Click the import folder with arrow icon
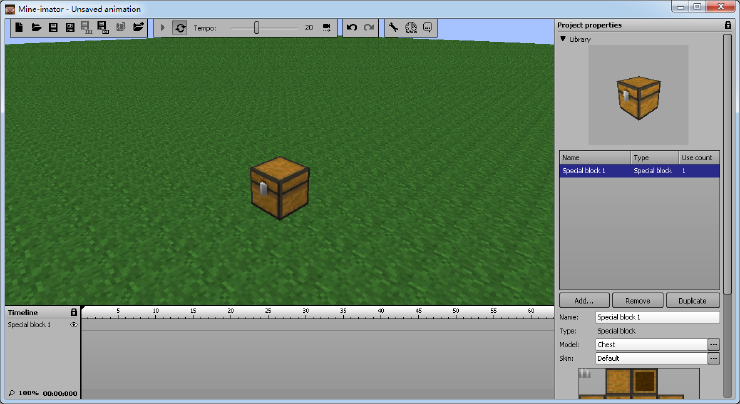This screenshot has height=404, width=740. [x=138, y=27]
